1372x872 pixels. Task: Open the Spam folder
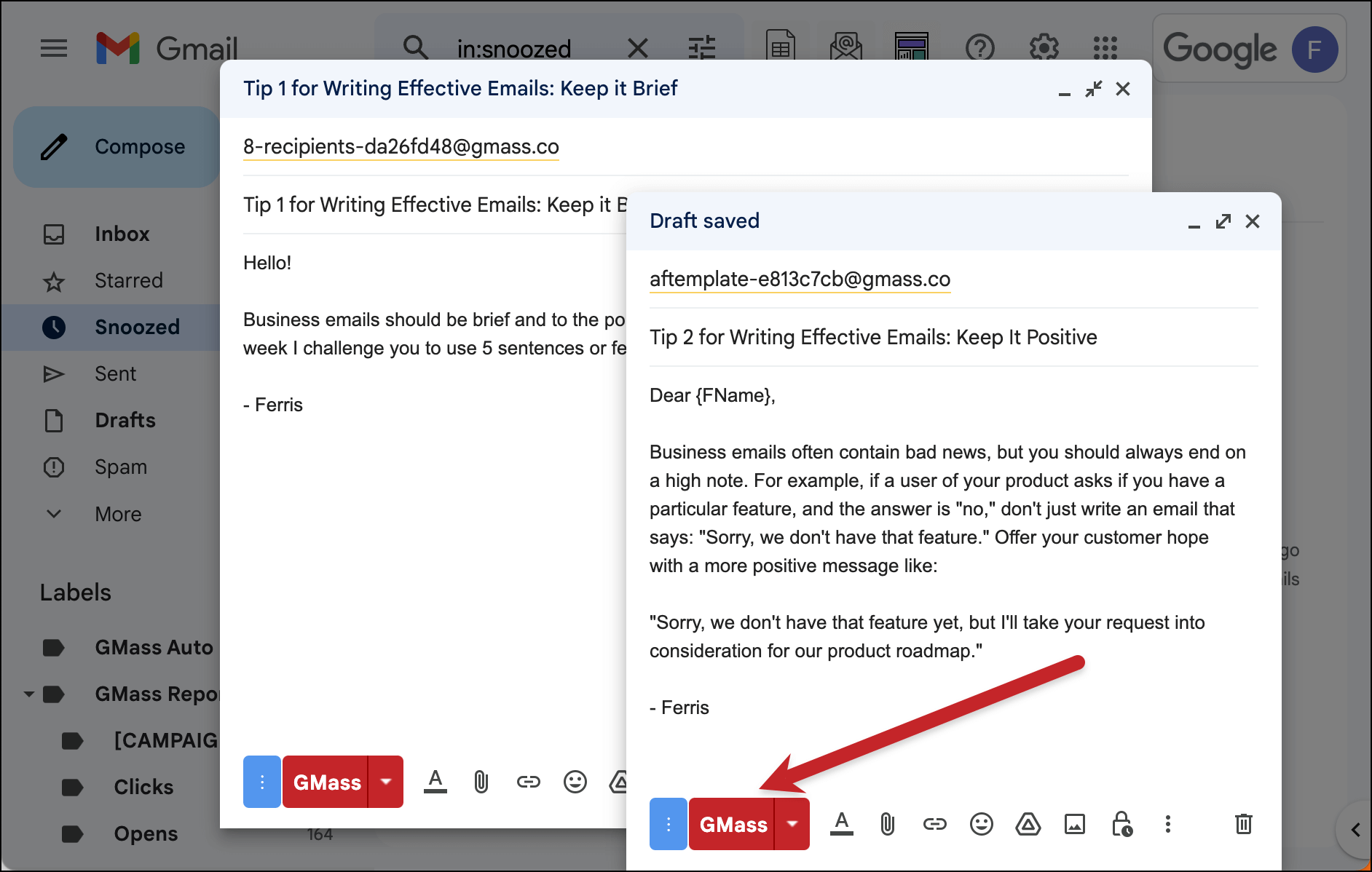pyautogui.click(x=120, y=467)
